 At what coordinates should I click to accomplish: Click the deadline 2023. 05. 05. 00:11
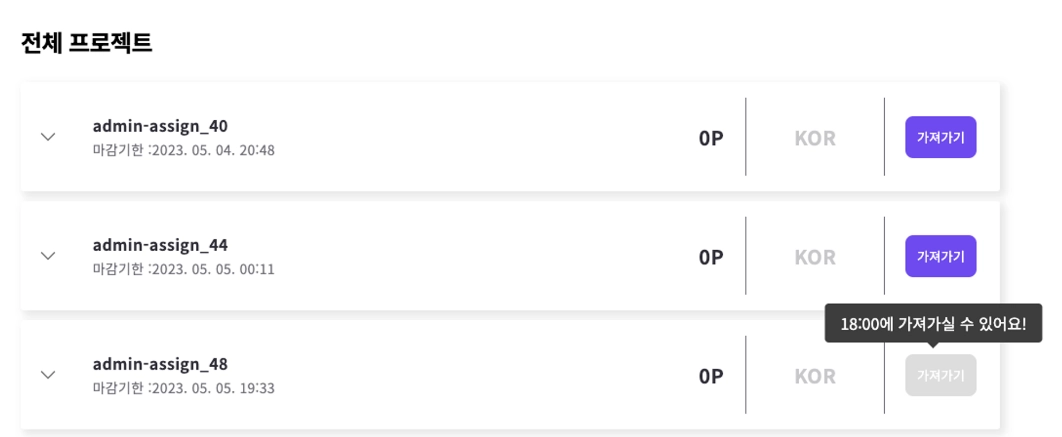pos(213,270)
